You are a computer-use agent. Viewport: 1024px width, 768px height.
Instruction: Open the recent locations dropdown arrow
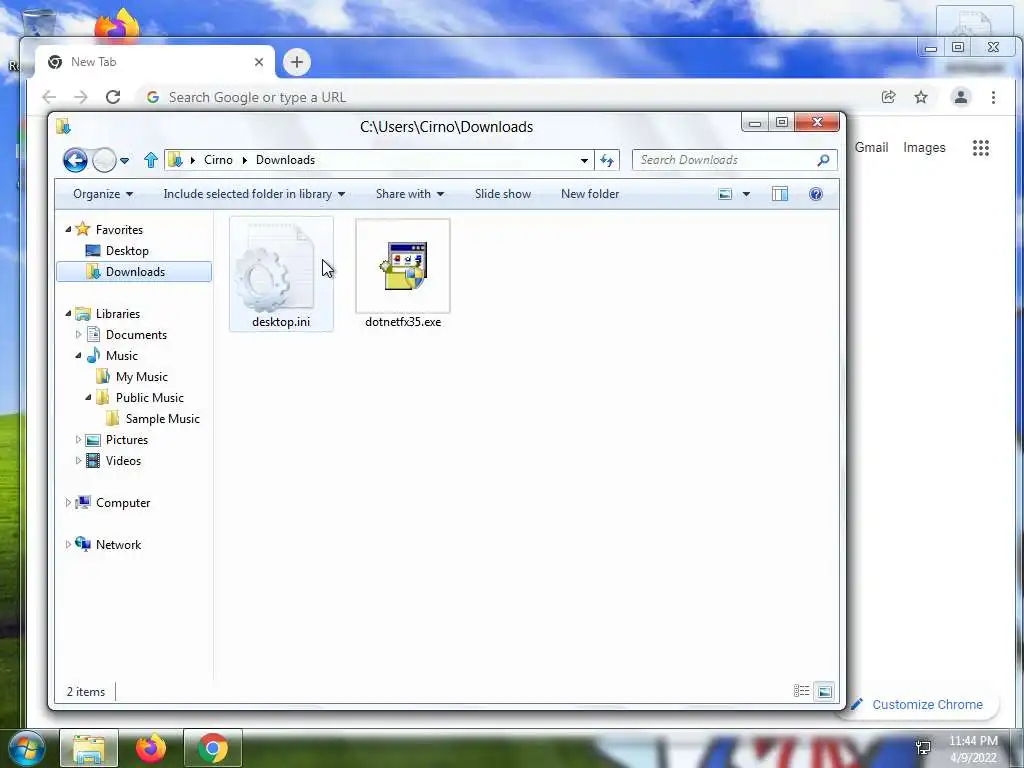[124, 161]
